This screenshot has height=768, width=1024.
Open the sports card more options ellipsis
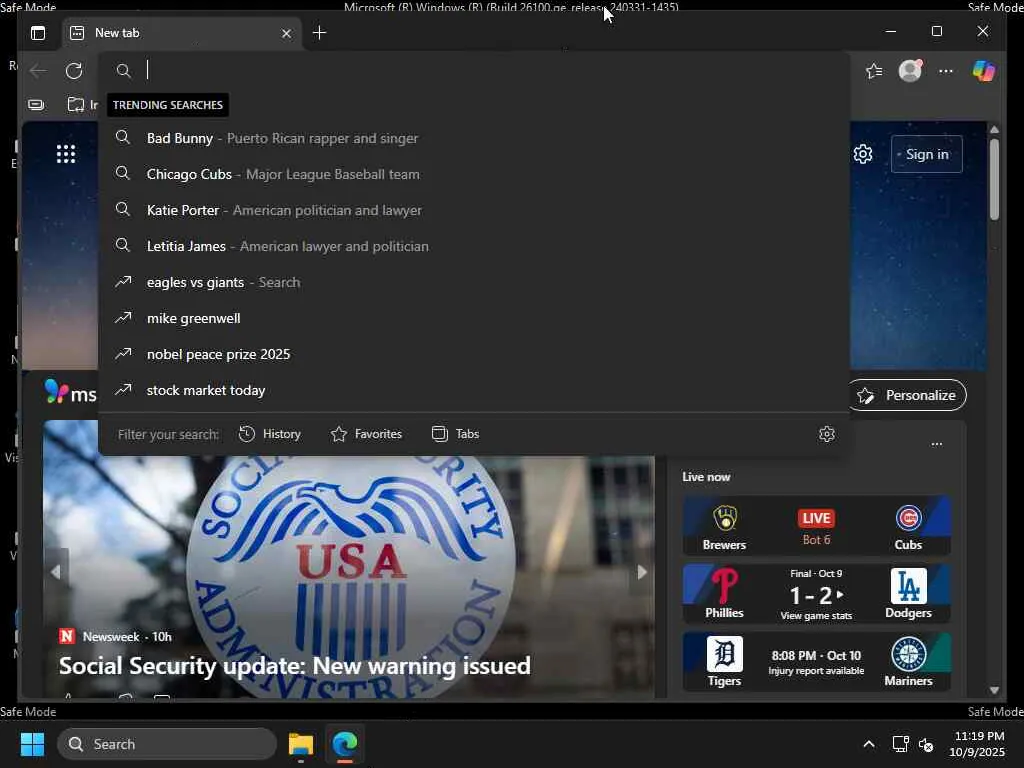[x=936, y=444]
